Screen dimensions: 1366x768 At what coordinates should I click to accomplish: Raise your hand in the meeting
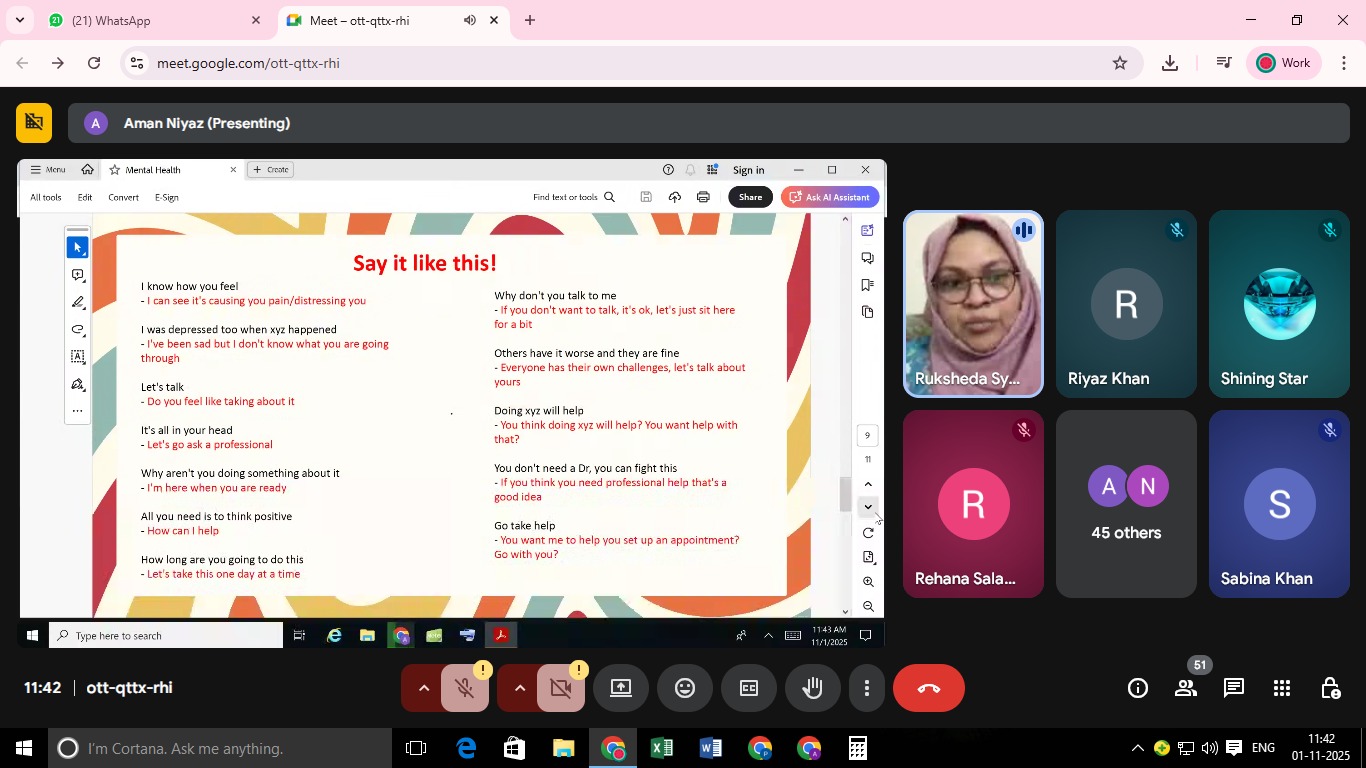tap(813, 688)
